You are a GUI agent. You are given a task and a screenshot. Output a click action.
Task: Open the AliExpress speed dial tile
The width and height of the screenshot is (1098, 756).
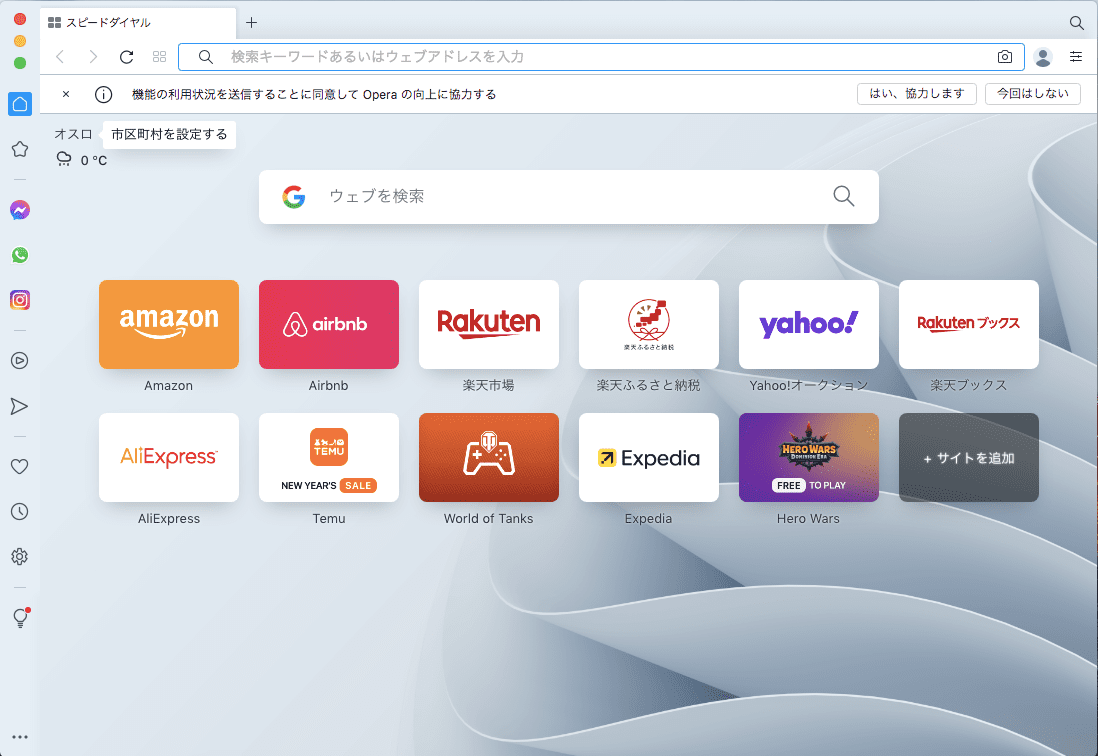point(169,458)
